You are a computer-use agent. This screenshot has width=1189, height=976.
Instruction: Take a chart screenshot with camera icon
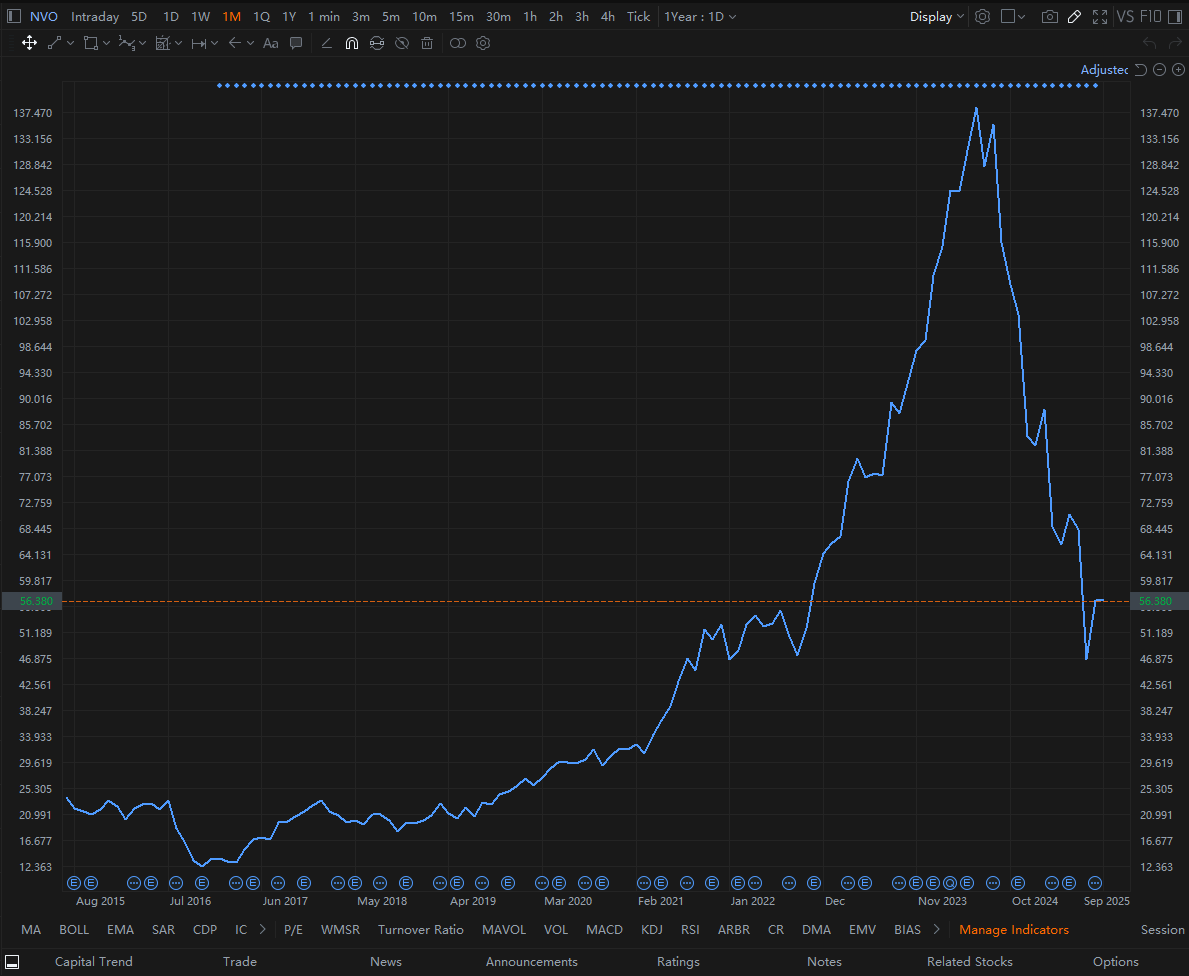coord(1049,17)
